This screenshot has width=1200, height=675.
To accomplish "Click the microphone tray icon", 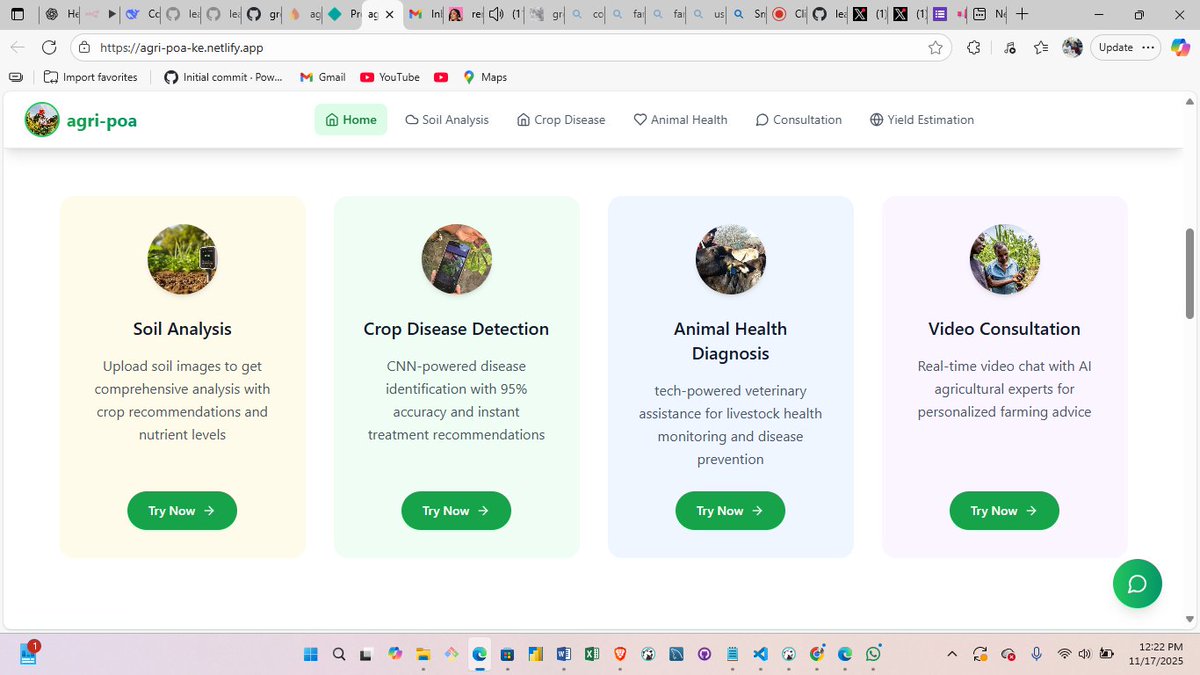I will [1036, 654].
